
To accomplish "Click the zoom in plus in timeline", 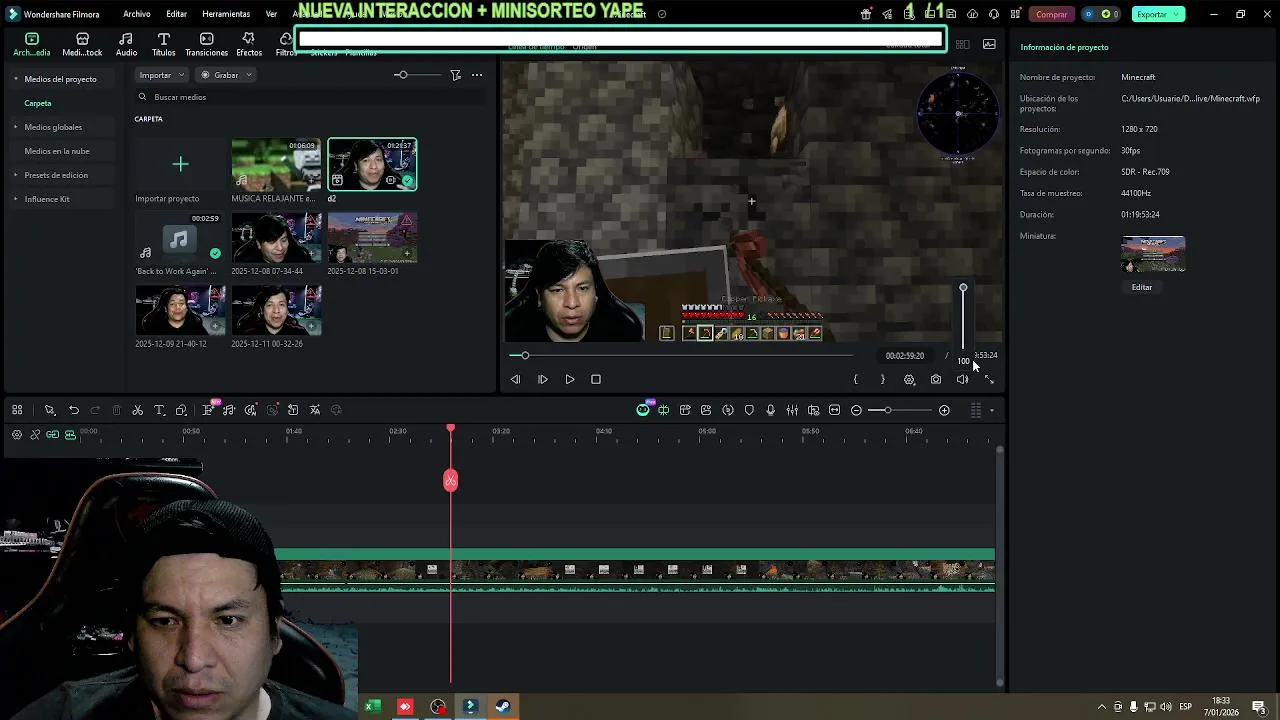I will point(944,410).
